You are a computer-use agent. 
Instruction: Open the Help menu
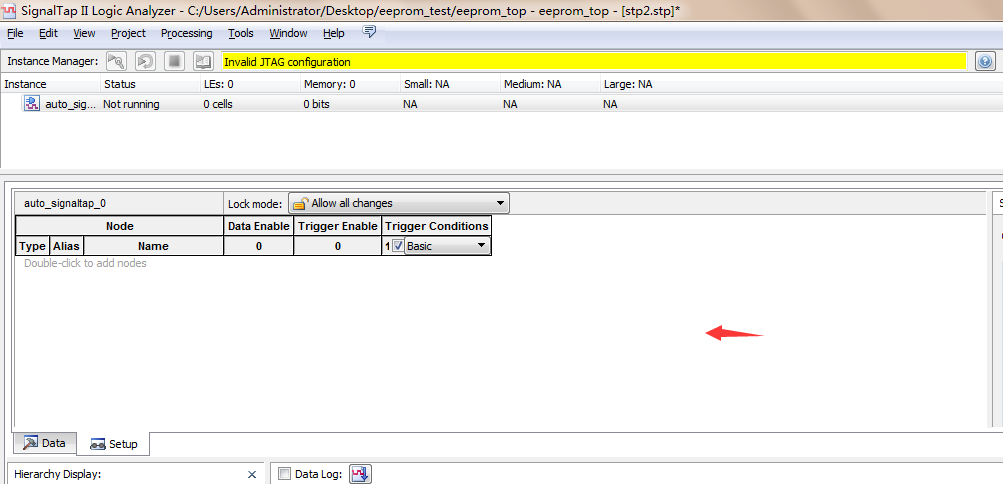click(x=334, y=33)
